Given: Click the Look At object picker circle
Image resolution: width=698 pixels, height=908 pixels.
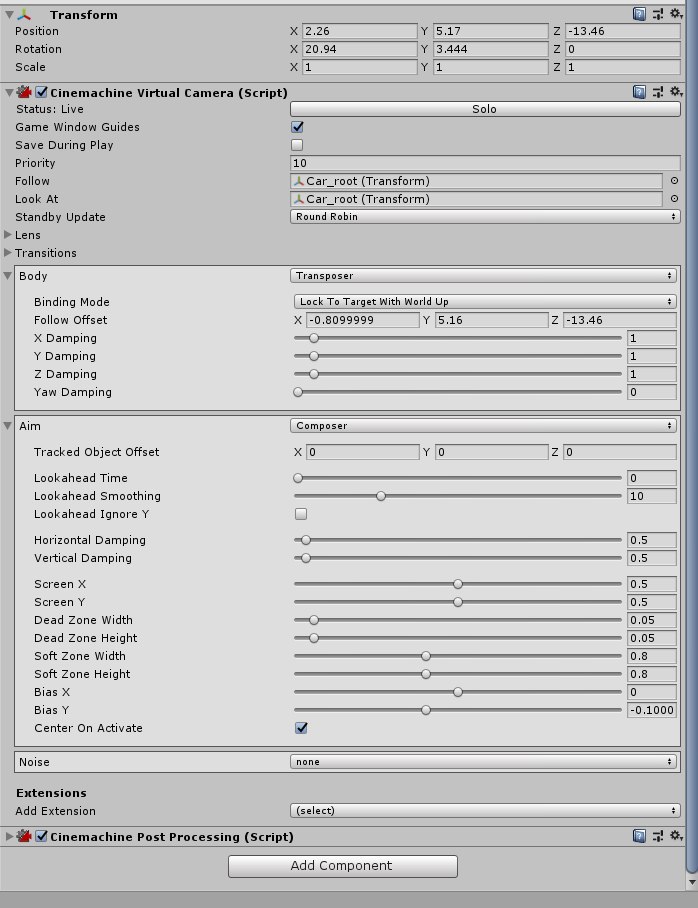Looking at the screenshot, I should pyautogui.click(x=674, y=199).
